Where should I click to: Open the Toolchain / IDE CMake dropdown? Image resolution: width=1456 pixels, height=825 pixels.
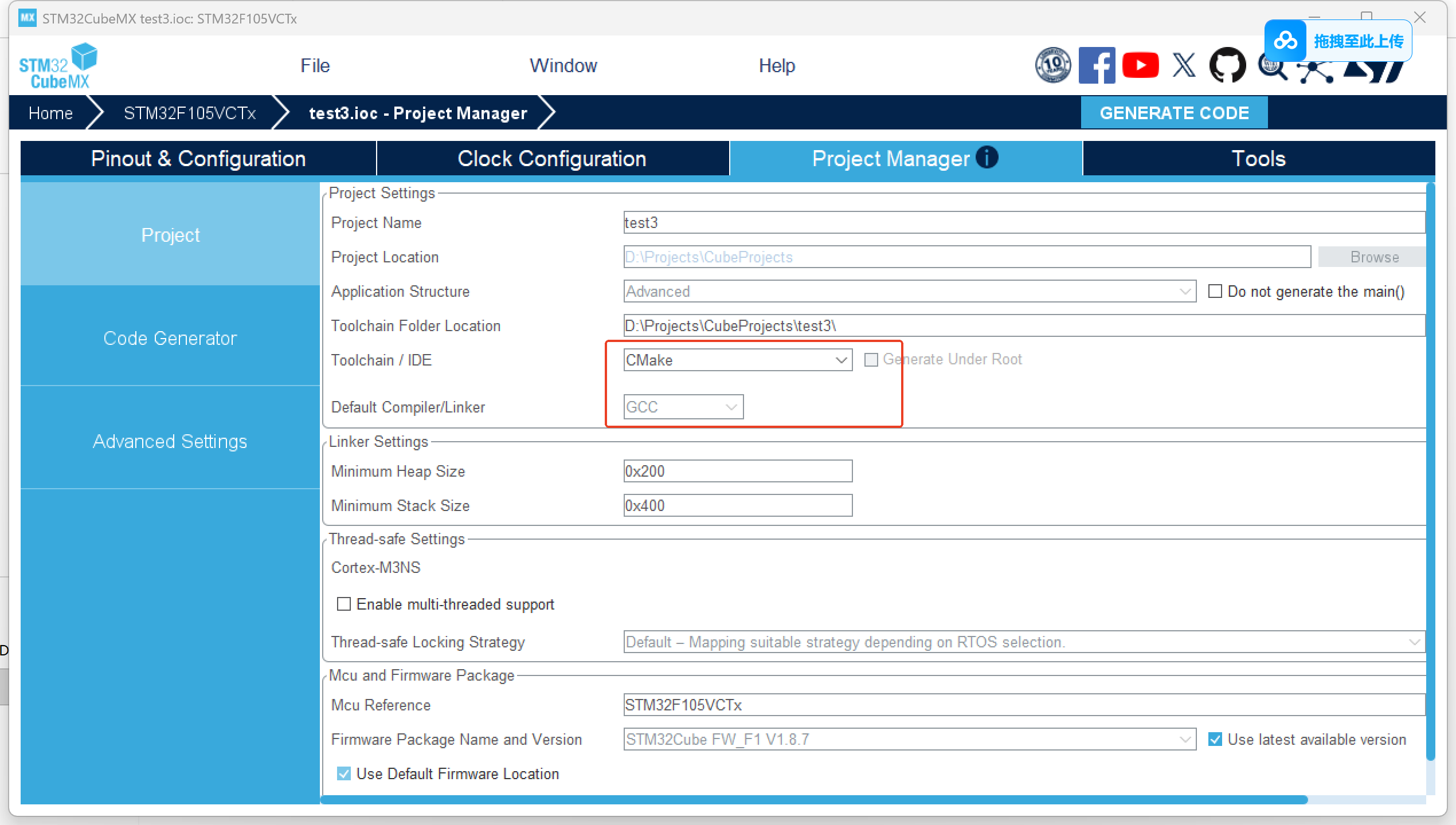[x=737, y=360]
